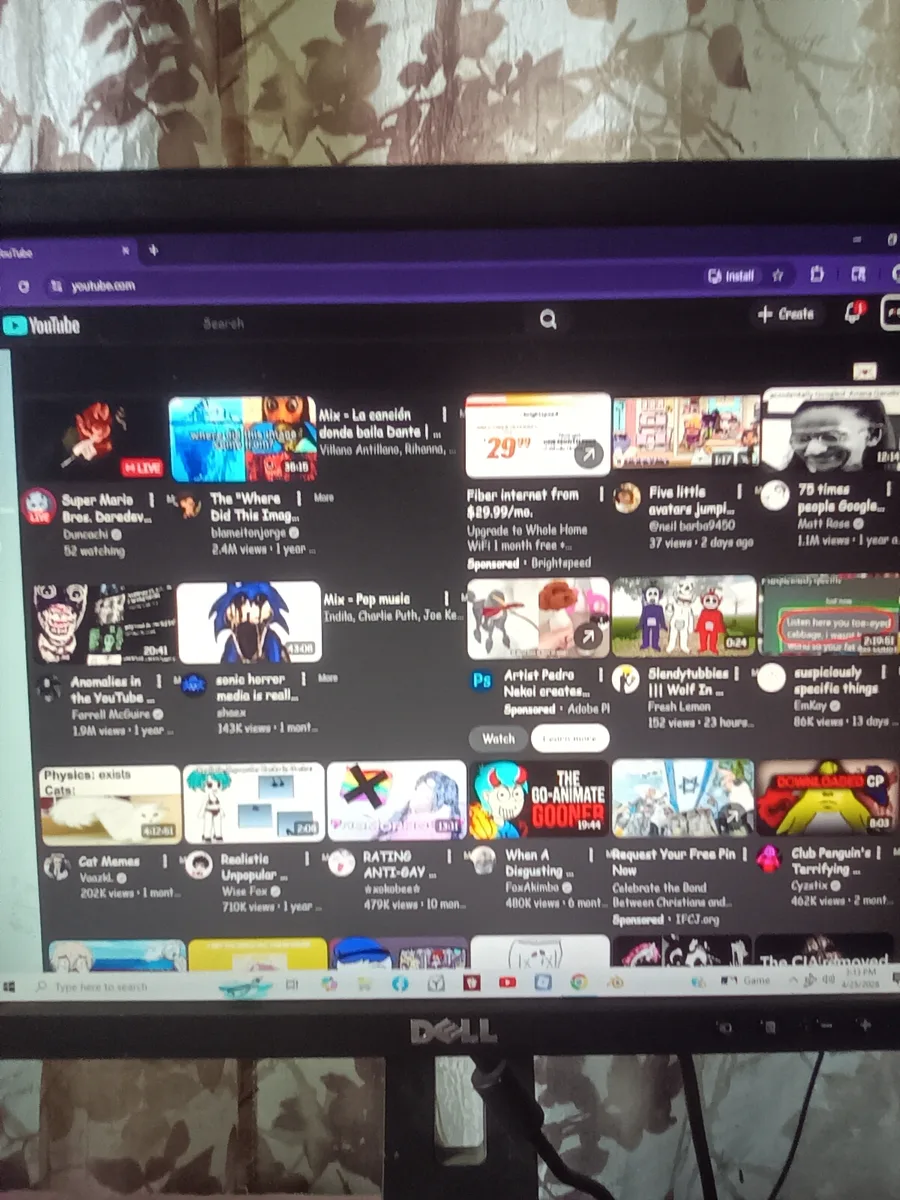The width and height of the screenshot is (900, 1200).
Task: Open more options for Cat Memes video
Action: [x=163, y=861]
